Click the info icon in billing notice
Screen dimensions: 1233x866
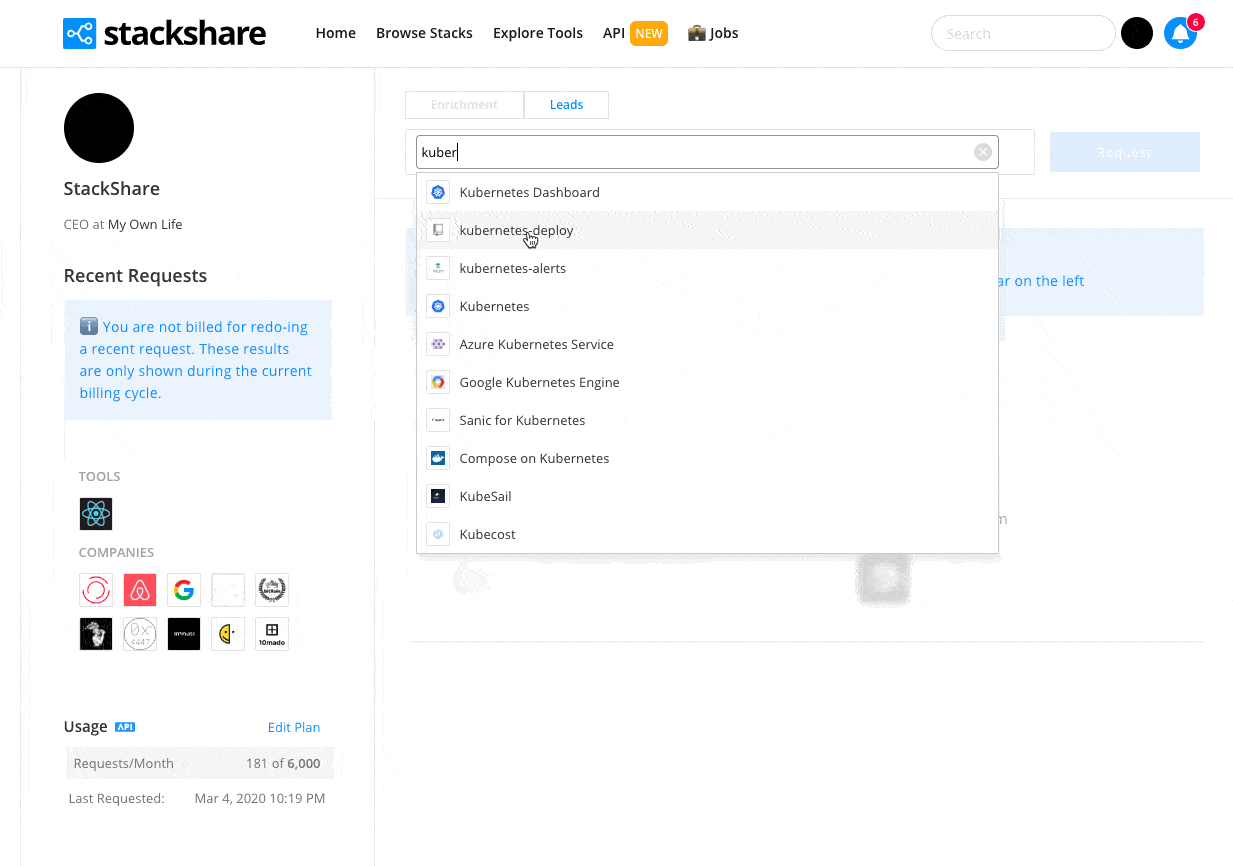(89, 326)
